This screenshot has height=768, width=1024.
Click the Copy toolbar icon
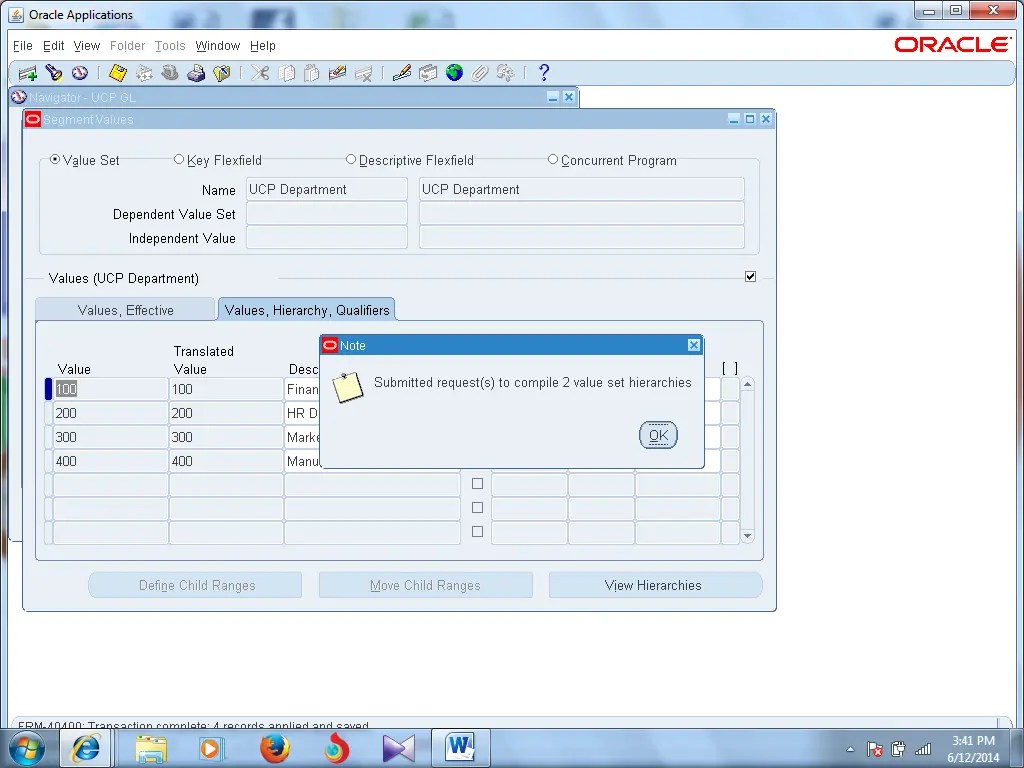pyautogui.click(x=286, y=73)
